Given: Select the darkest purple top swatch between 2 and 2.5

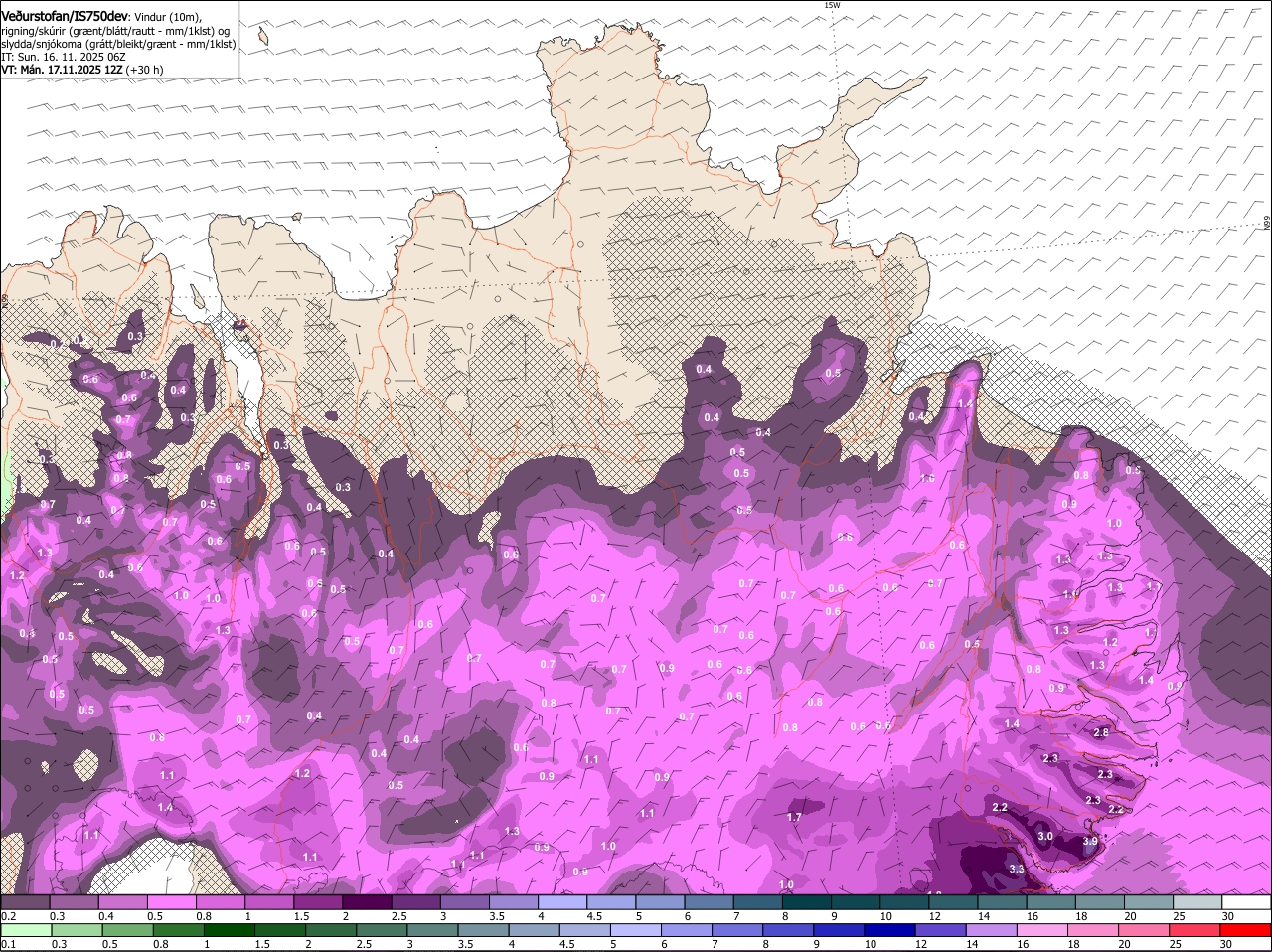Looking at the screenshot, I should click(x=366, y=902).
